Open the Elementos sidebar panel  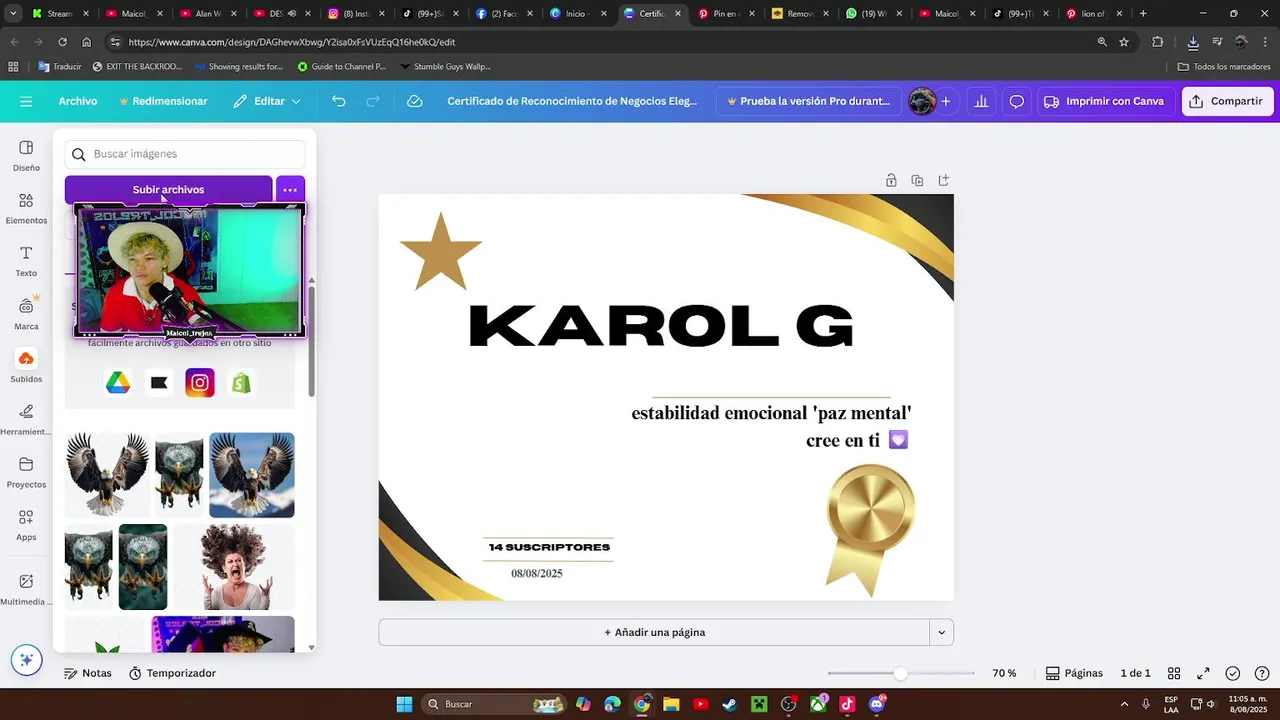pos(26,208)
